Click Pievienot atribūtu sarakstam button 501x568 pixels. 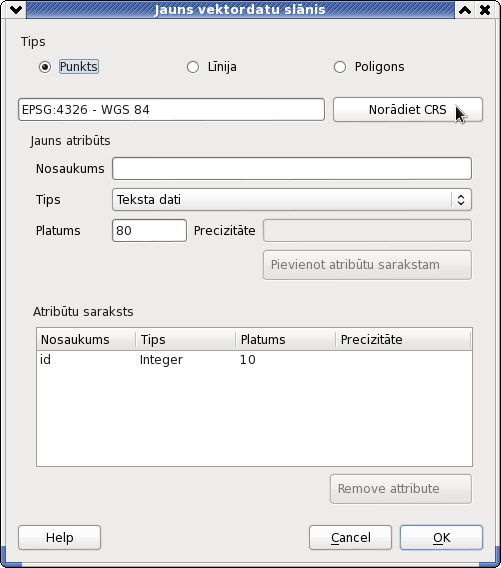pyautogui.click(x=367, y=265)
